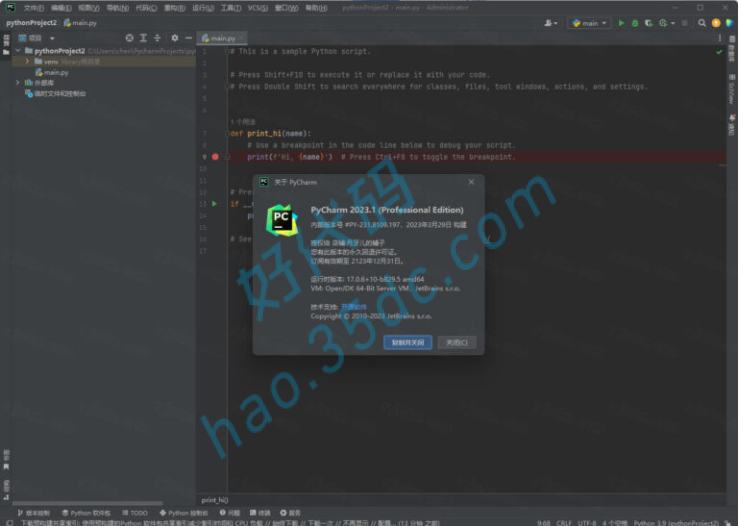Viewport: 741px width, 526px height.
Task: Select main.py in the project tree
Action: (52, 72)
